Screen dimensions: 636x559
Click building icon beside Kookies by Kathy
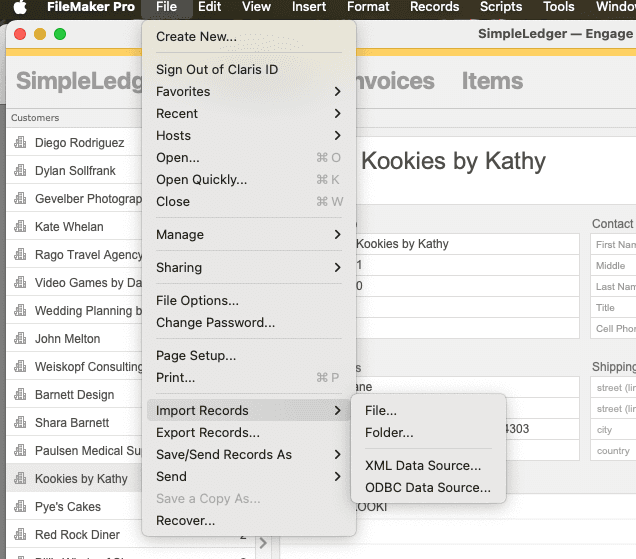[x=20, y=478]
